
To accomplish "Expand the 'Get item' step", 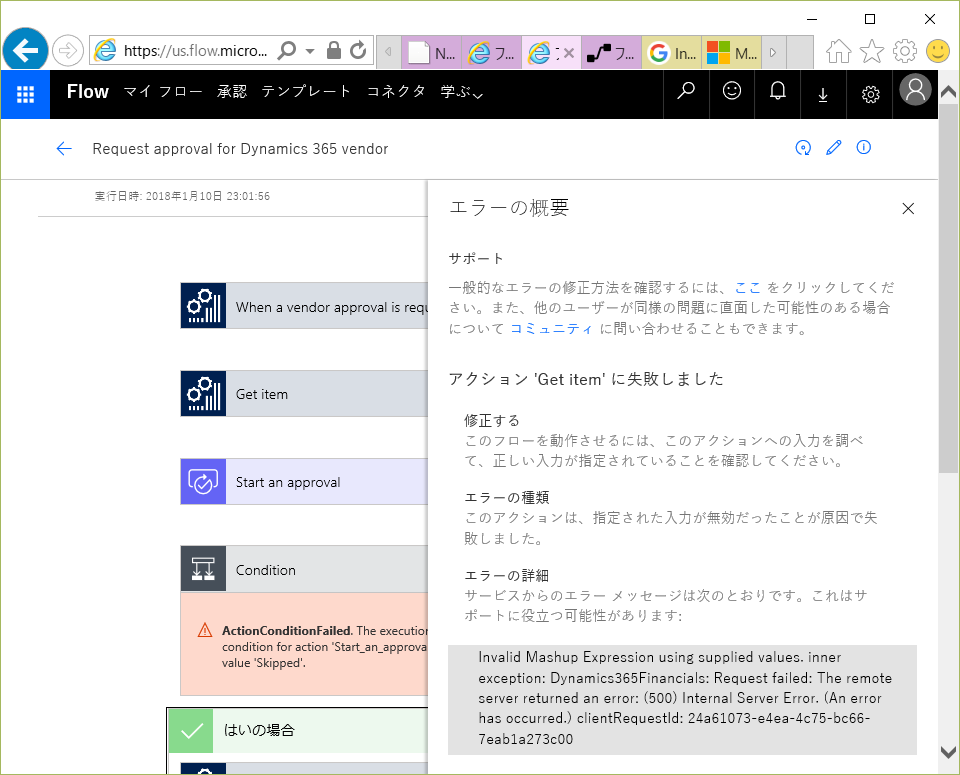I will point(304,394).
